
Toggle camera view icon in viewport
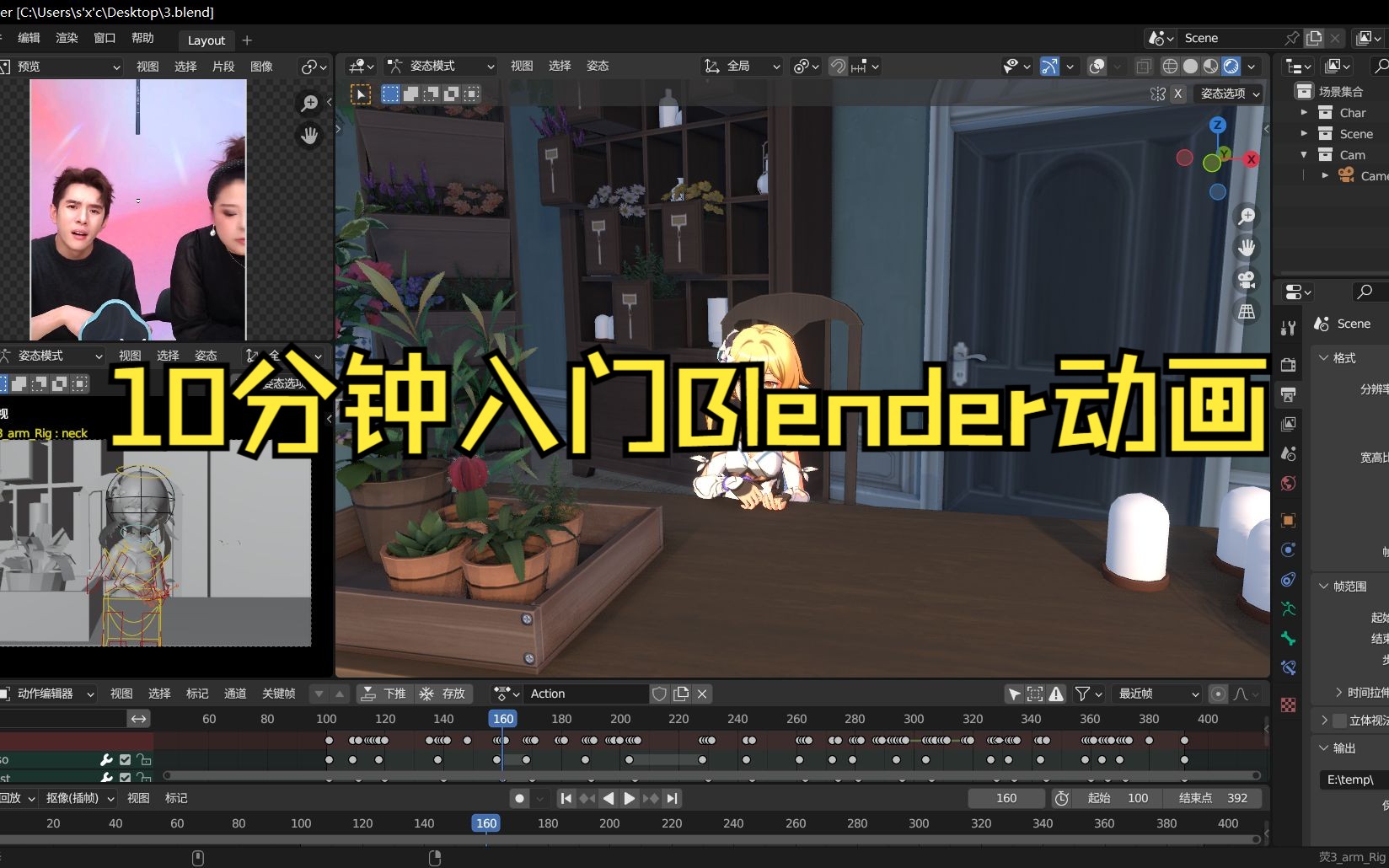(1247, 280)
